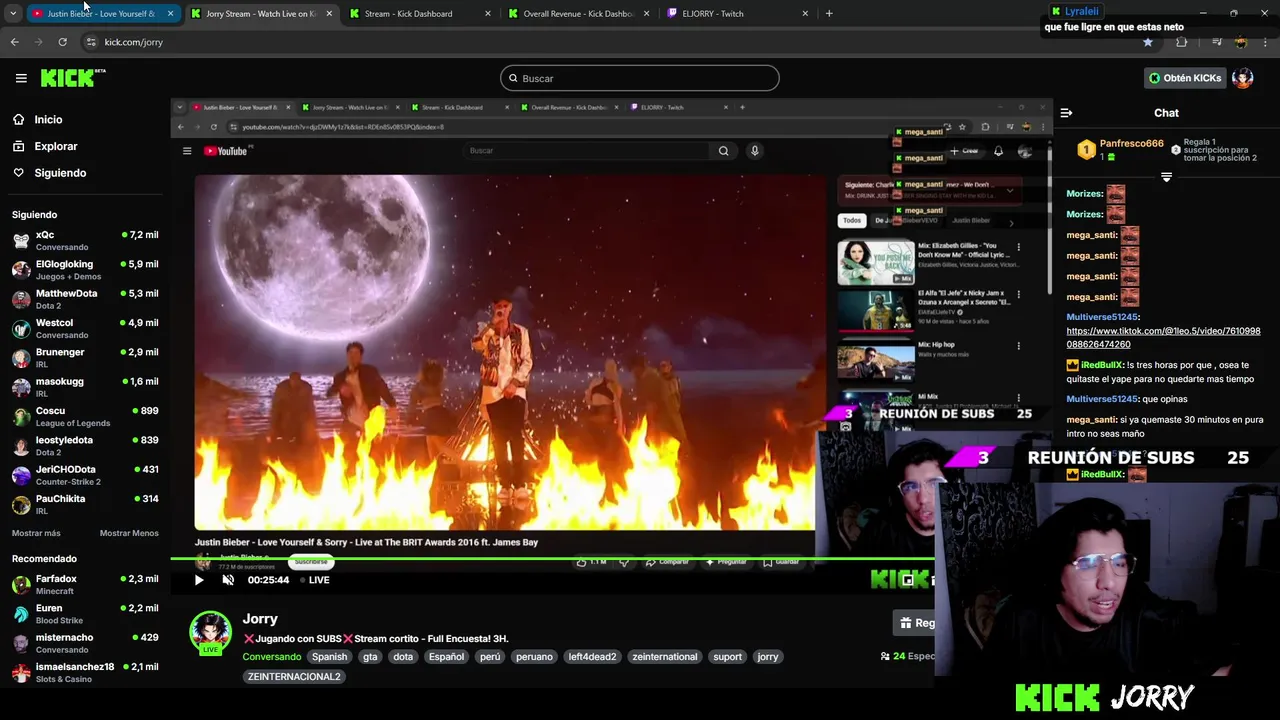Click Multiverse51245 username above the TikTok link
The image size is (1280, 720).
tap(1102, 317)
